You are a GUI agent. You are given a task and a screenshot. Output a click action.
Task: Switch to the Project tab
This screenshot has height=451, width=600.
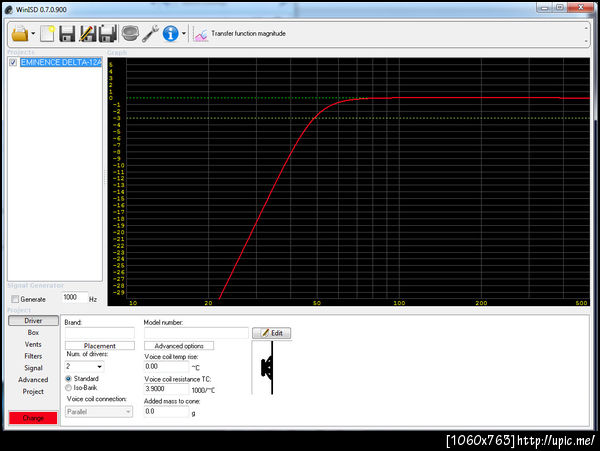[x=33, y=392]
